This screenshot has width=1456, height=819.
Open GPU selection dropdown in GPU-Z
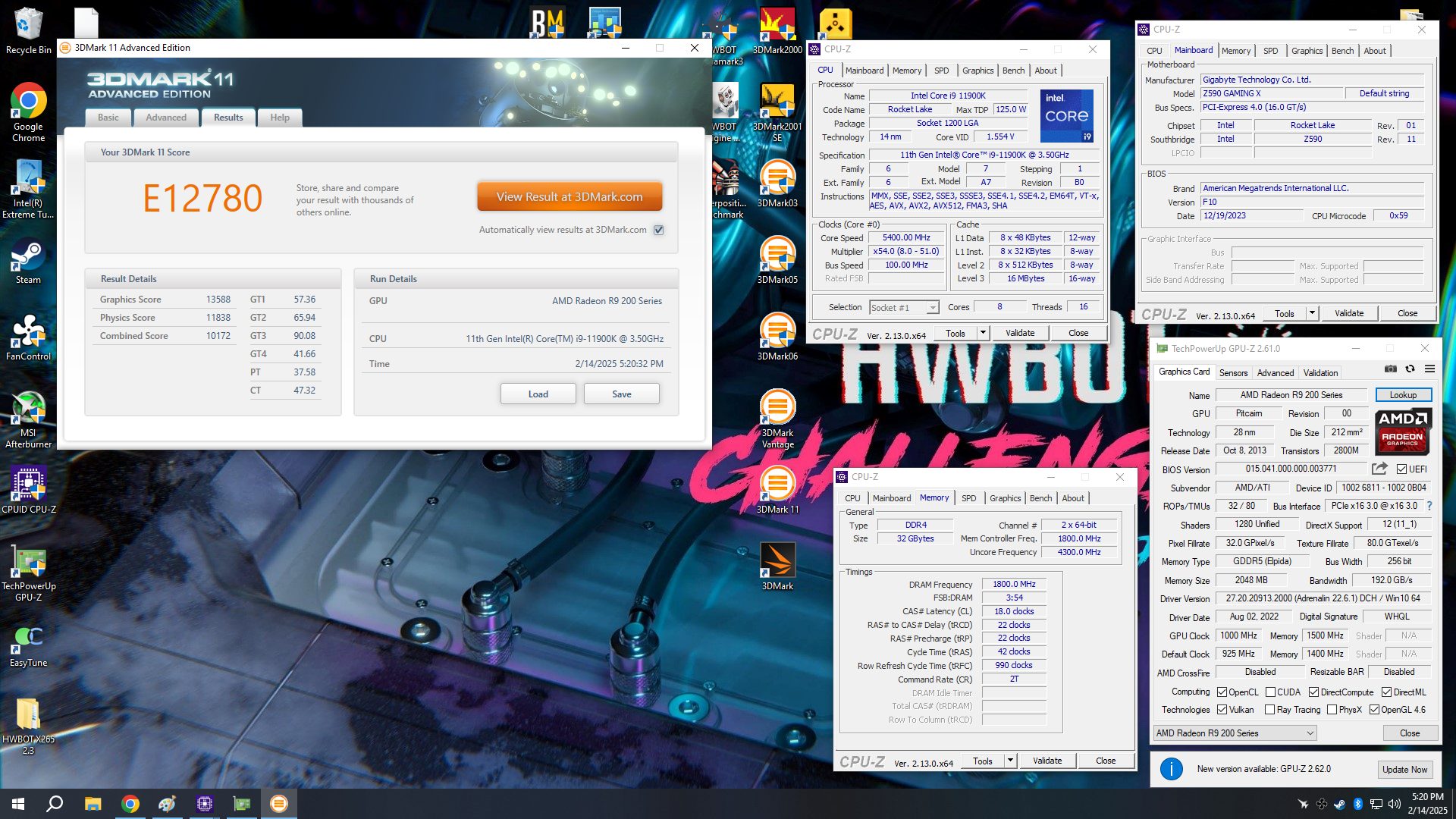pos(1235,733)
